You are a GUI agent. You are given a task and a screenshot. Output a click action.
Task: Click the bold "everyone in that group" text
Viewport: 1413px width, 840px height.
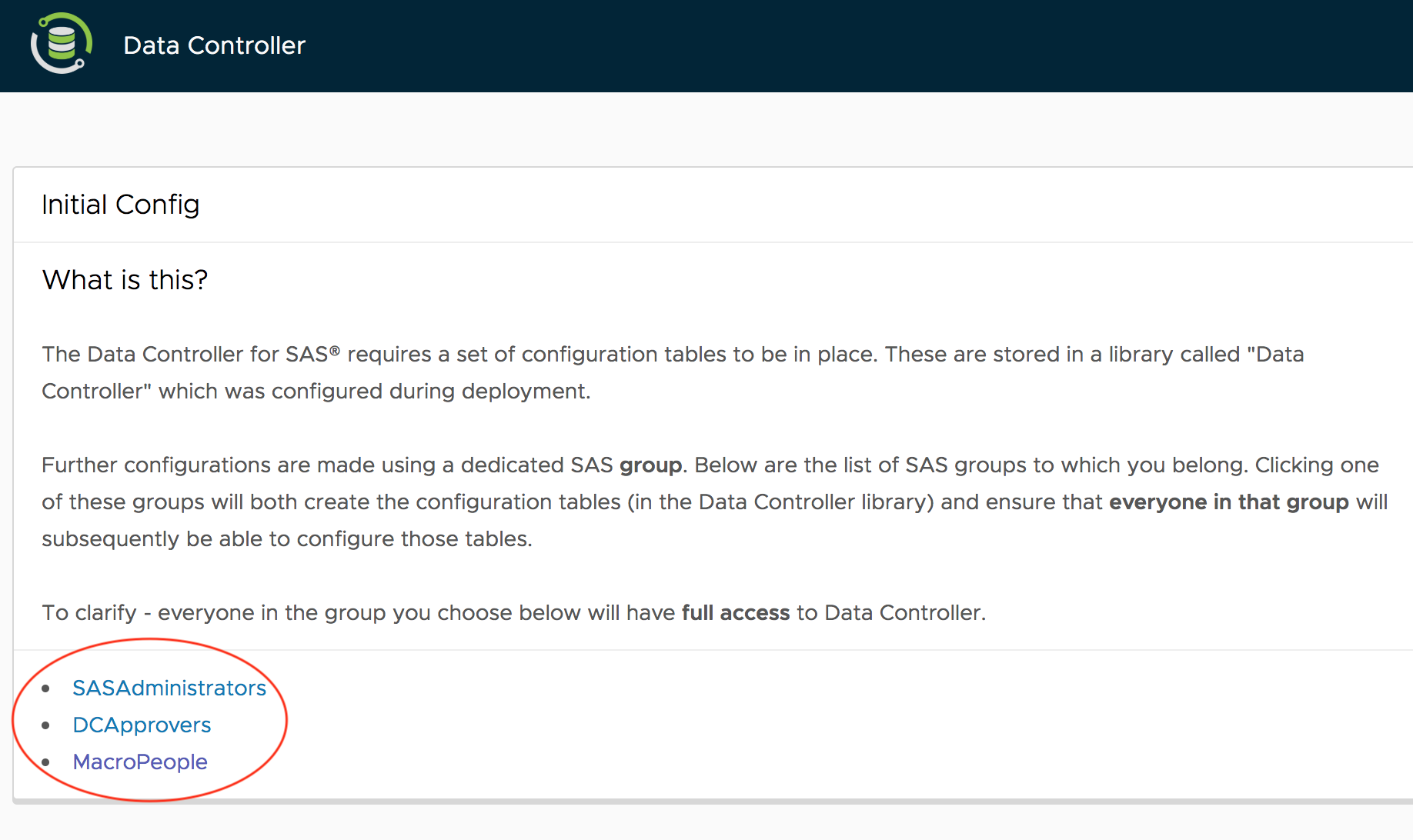(1228, 502)
